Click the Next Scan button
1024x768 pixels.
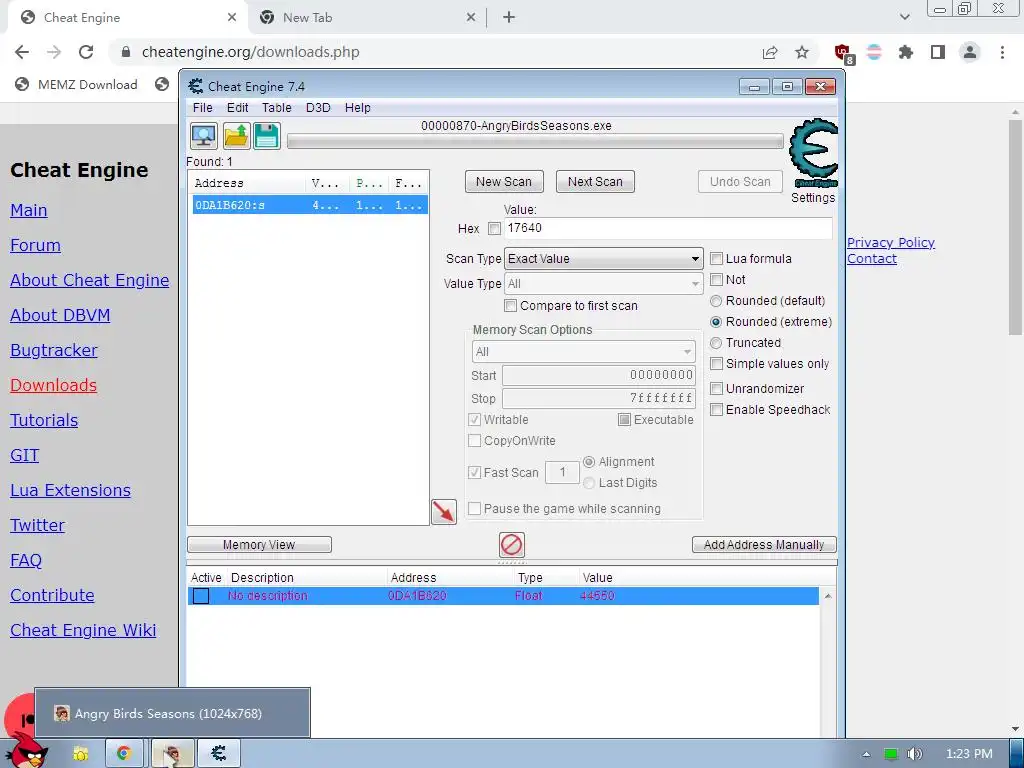coord(595,182)
